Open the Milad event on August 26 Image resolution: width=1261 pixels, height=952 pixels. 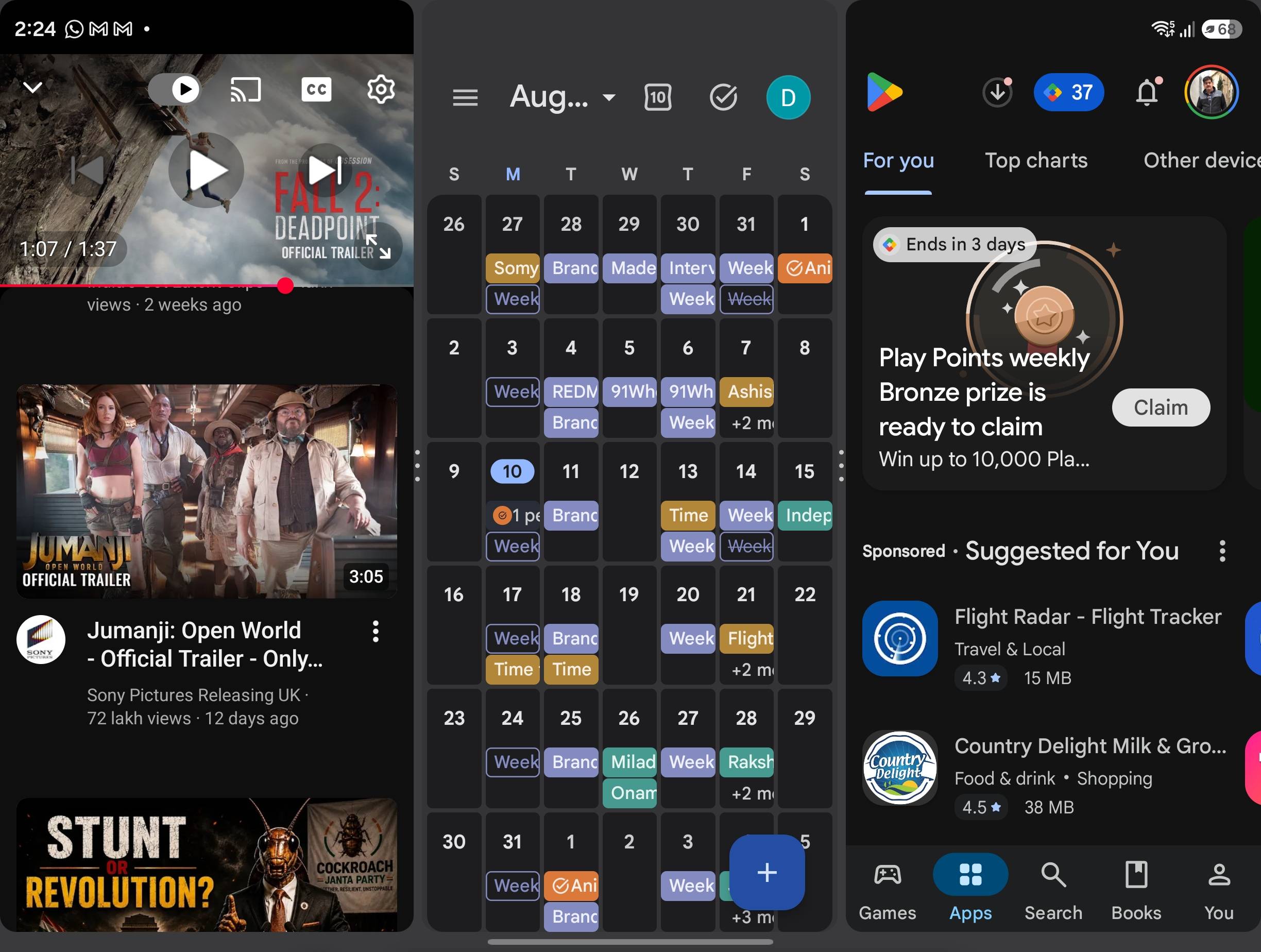pos(629,762)
